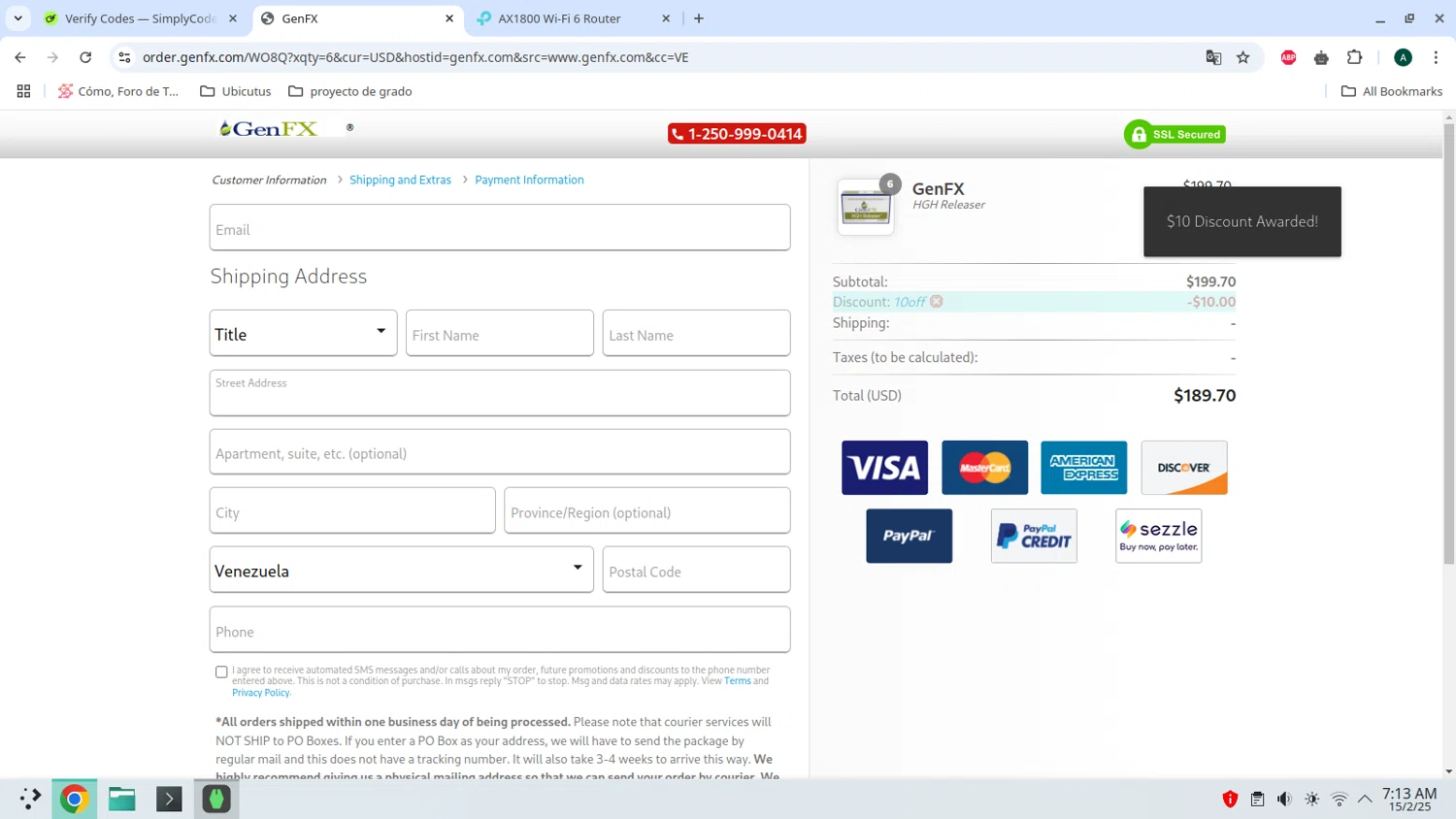
Task: Open the Cómo, Foro de T... bookmark
Action: pos(118,91)
